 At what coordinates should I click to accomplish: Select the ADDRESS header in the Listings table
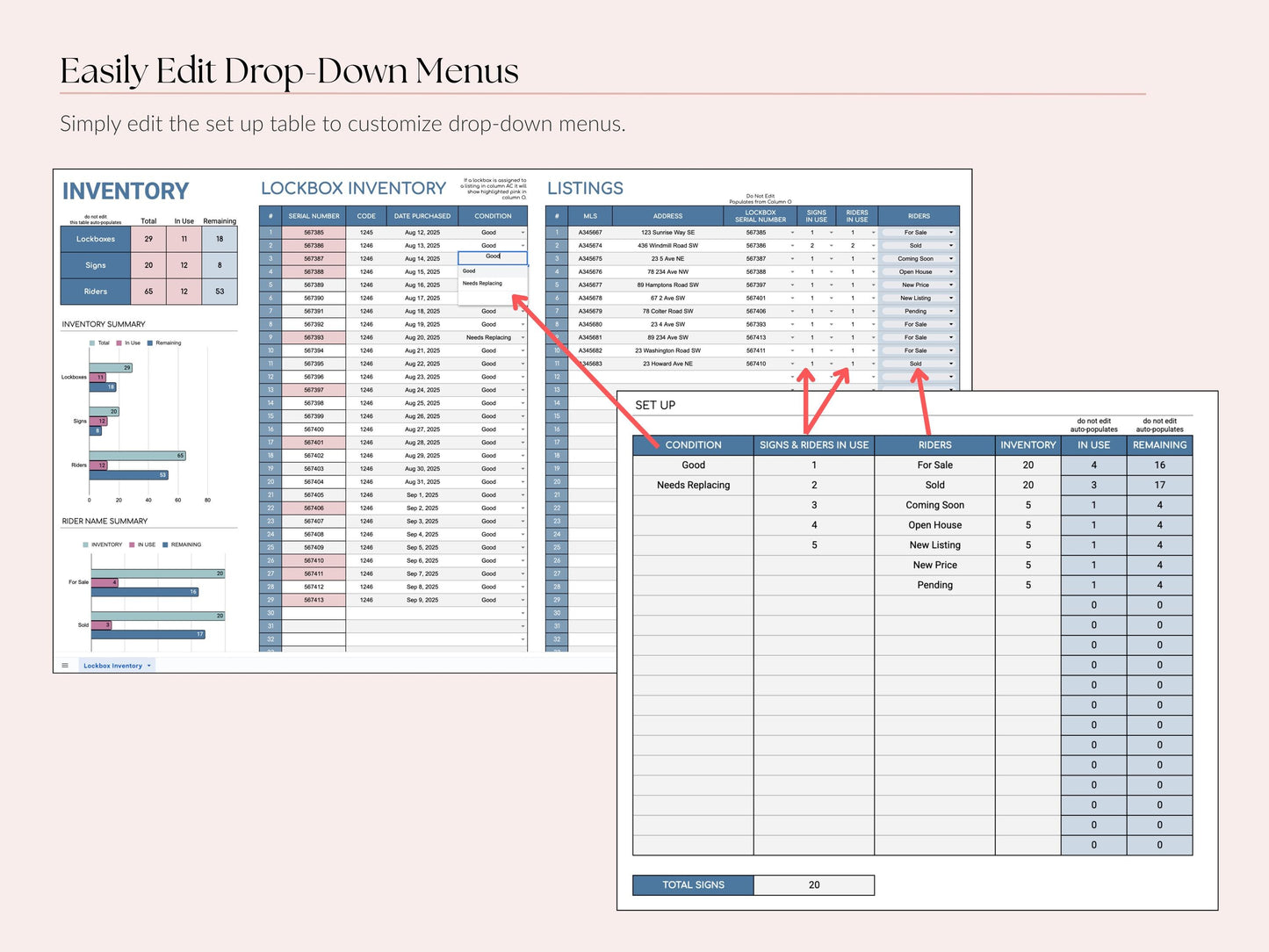point(667,216)
